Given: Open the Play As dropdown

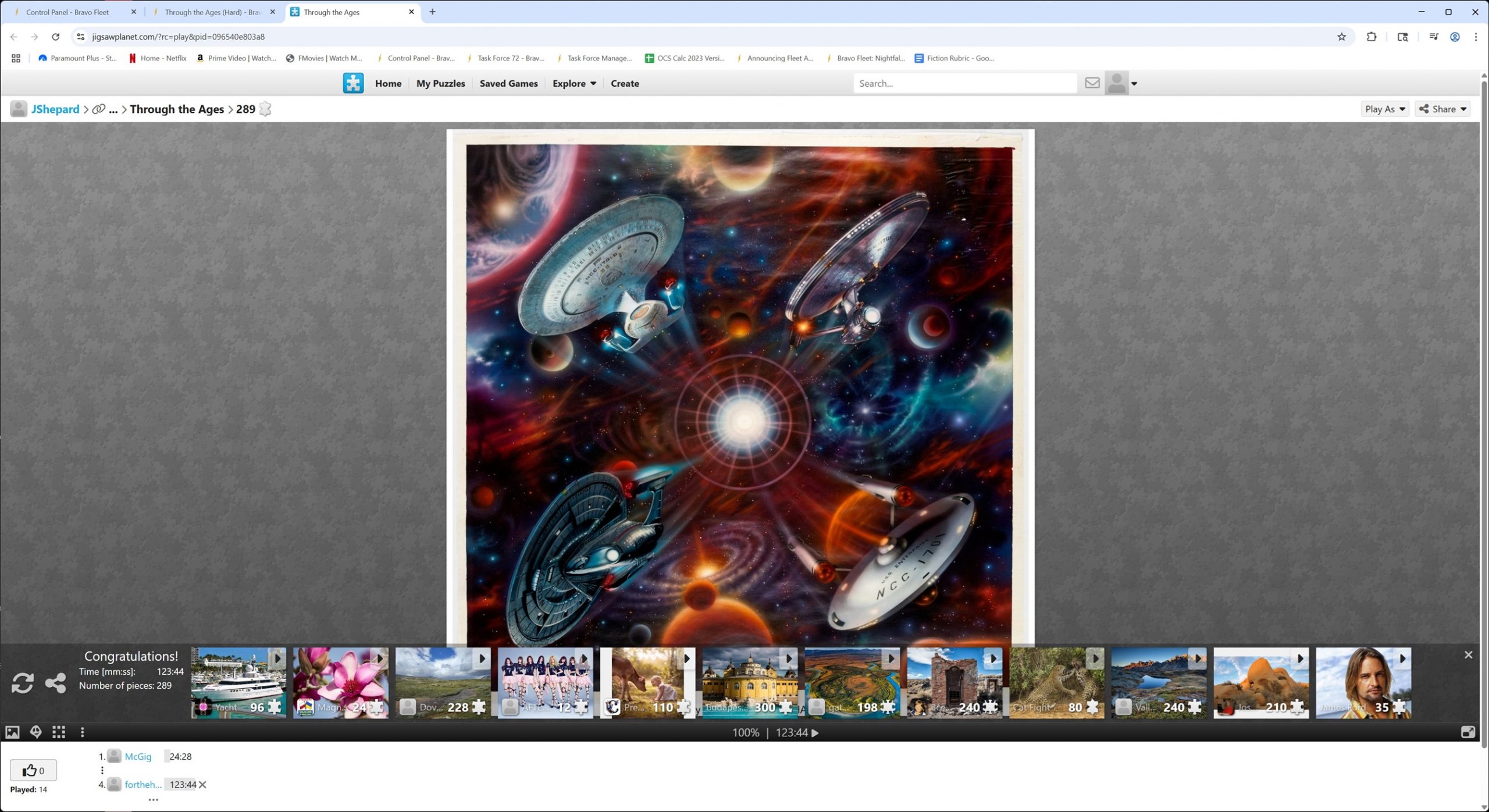Looking at the screenshot, I should point(1385,109).
